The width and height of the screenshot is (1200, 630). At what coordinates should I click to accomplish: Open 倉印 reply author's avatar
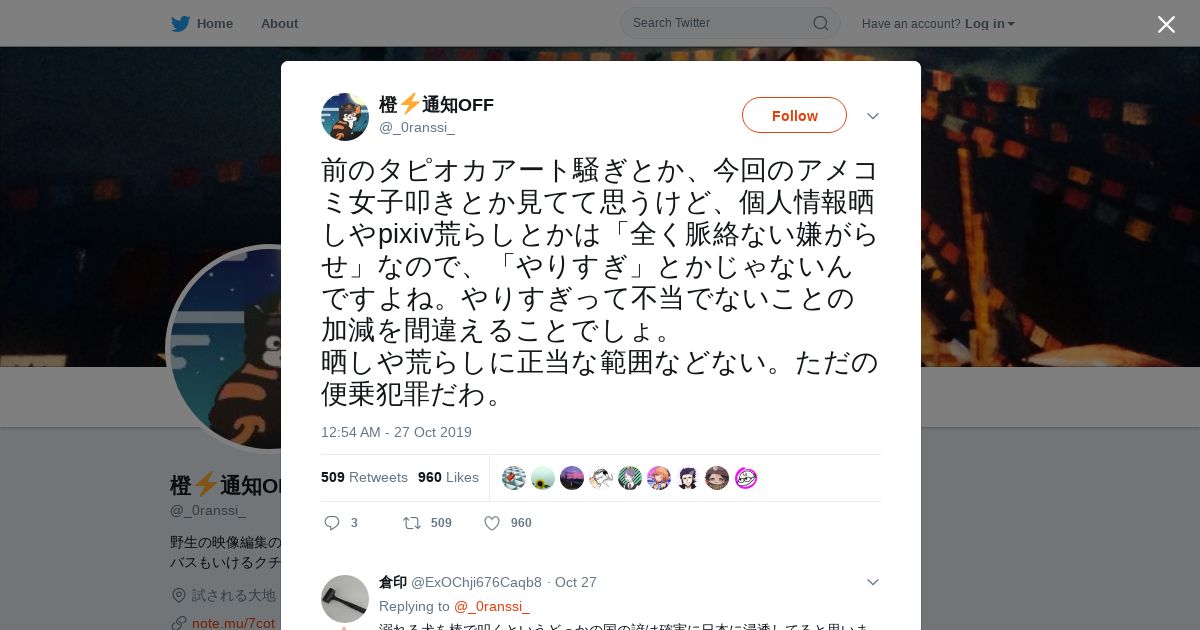(345, 599)
